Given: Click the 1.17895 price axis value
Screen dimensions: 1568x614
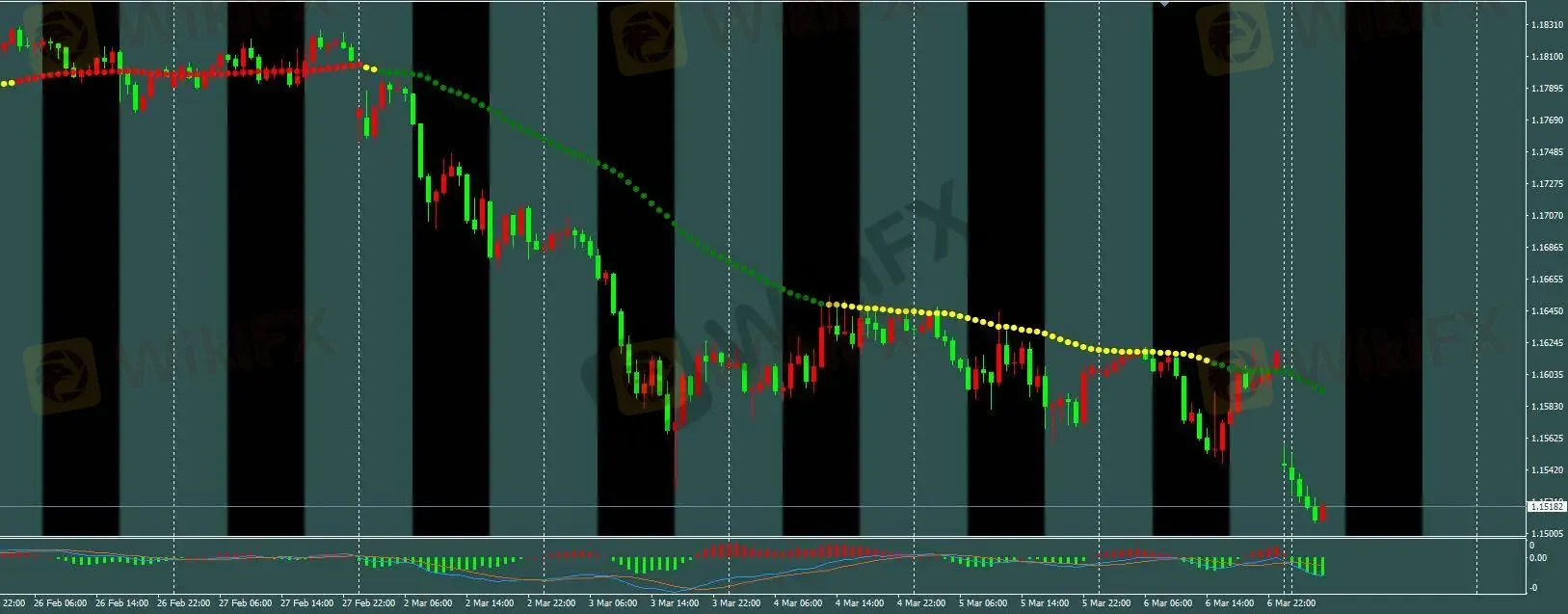Looking at the screenshot, I should point(1546,89).
